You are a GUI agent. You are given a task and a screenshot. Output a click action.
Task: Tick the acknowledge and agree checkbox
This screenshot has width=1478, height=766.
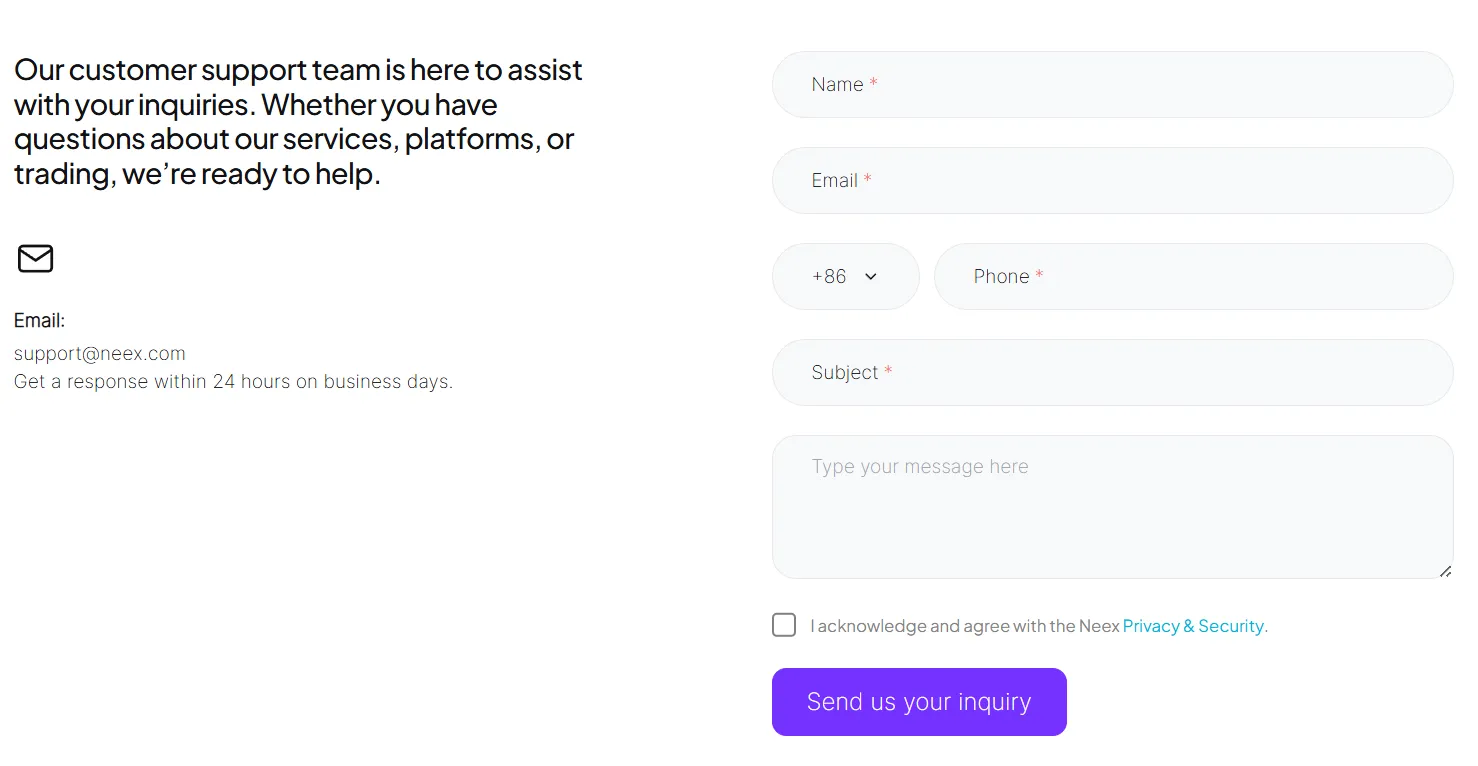tap(784, 625)
